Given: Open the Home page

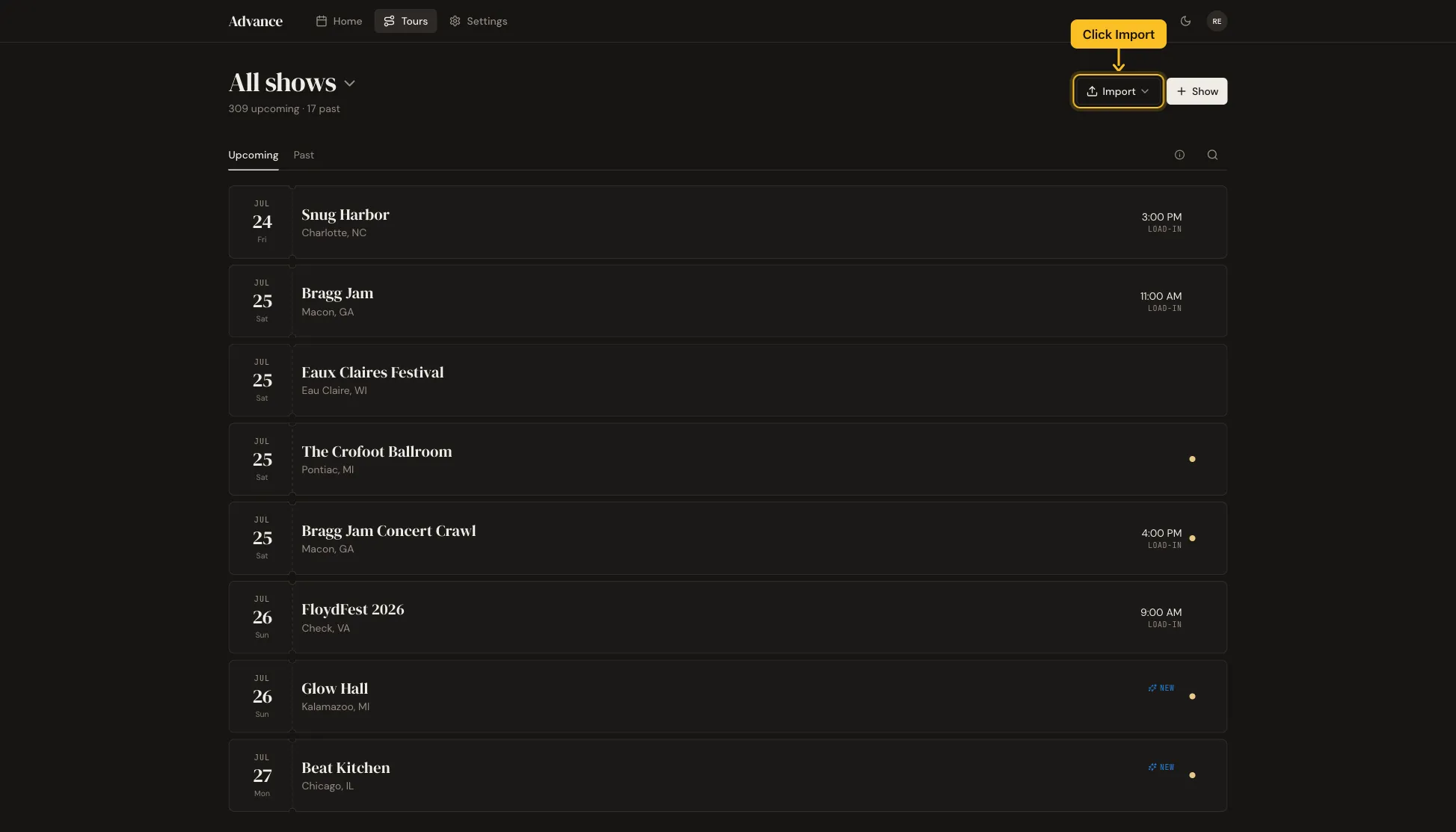Looking at the screenshot, I should 339,21.
